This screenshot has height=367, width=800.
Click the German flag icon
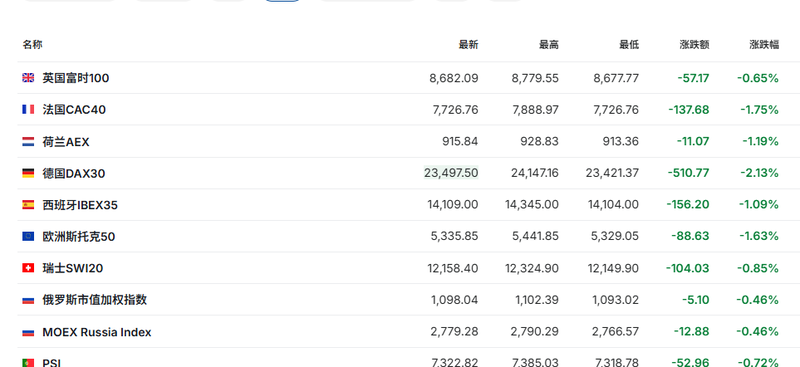[28, 174]
